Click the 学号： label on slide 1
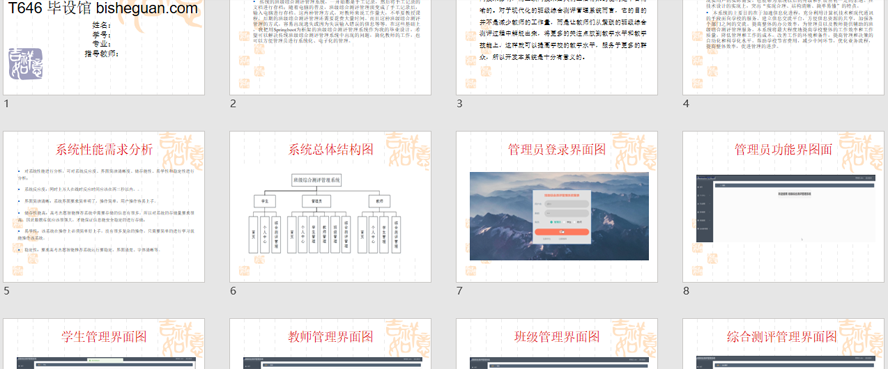 pos(102,35)
